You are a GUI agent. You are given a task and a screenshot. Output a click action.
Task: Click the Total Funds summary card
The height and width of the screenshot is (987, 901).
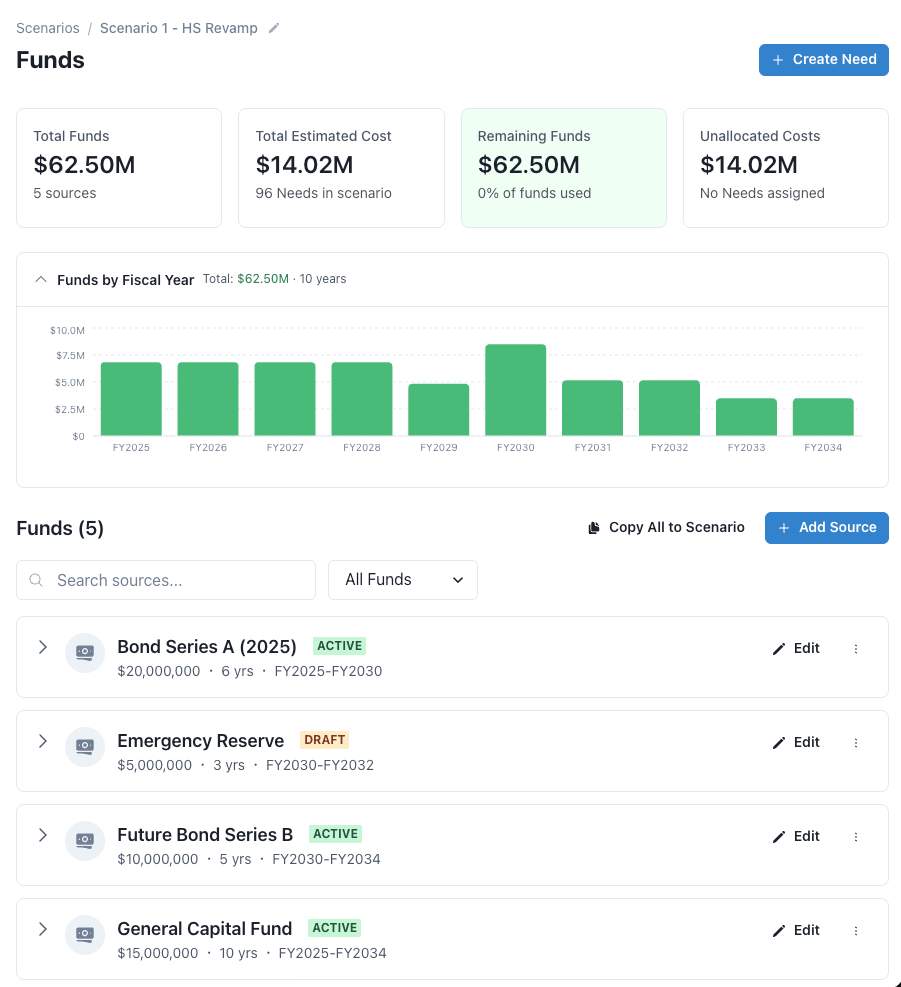pyautogui.click(x=119, y=168)
